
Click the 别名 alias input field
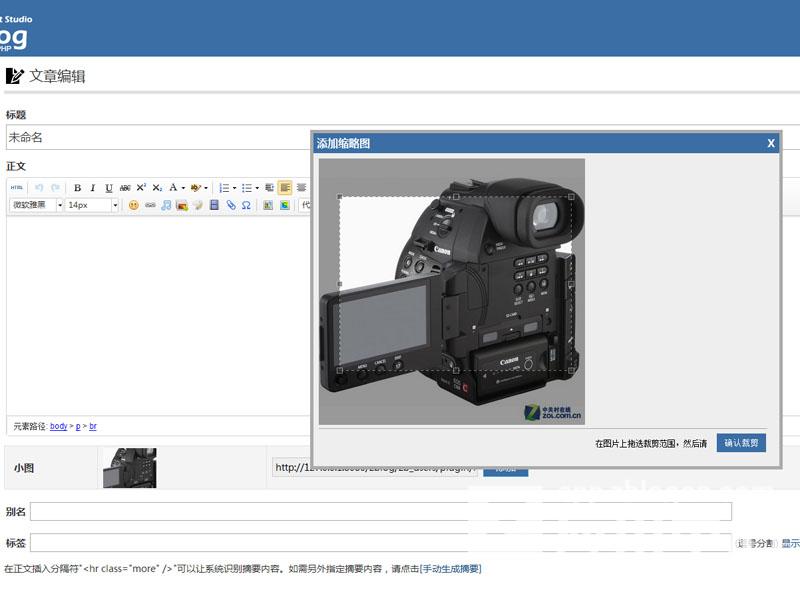[380, 511]
